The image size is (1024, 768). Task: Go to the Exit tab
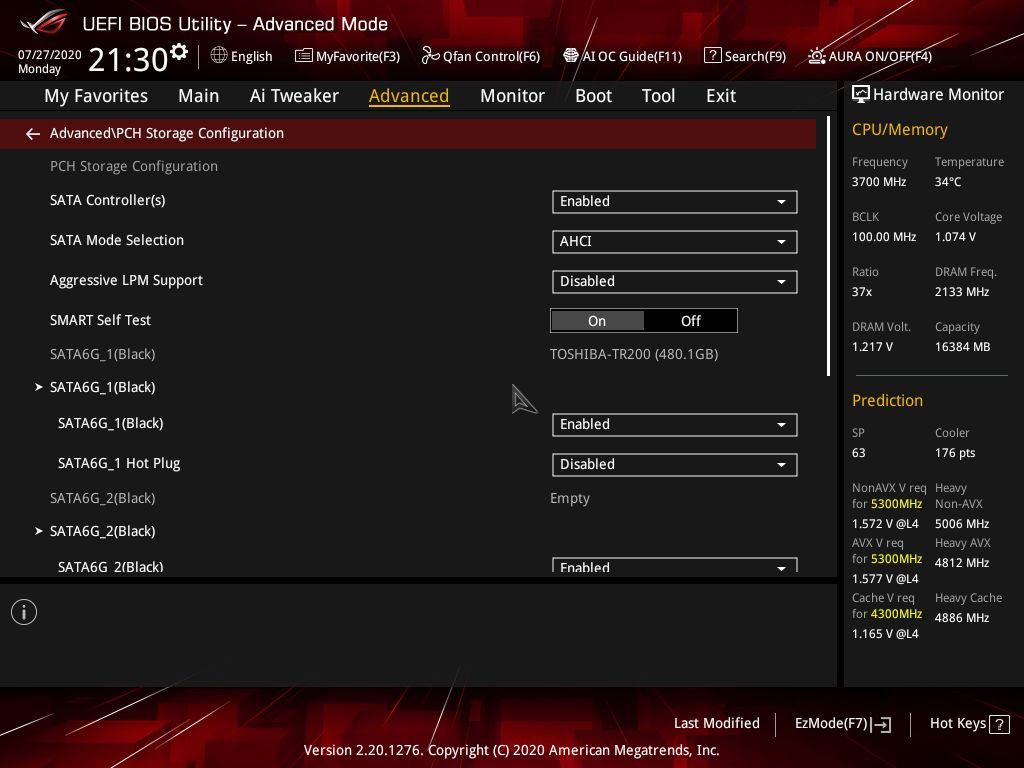[721, 96]
